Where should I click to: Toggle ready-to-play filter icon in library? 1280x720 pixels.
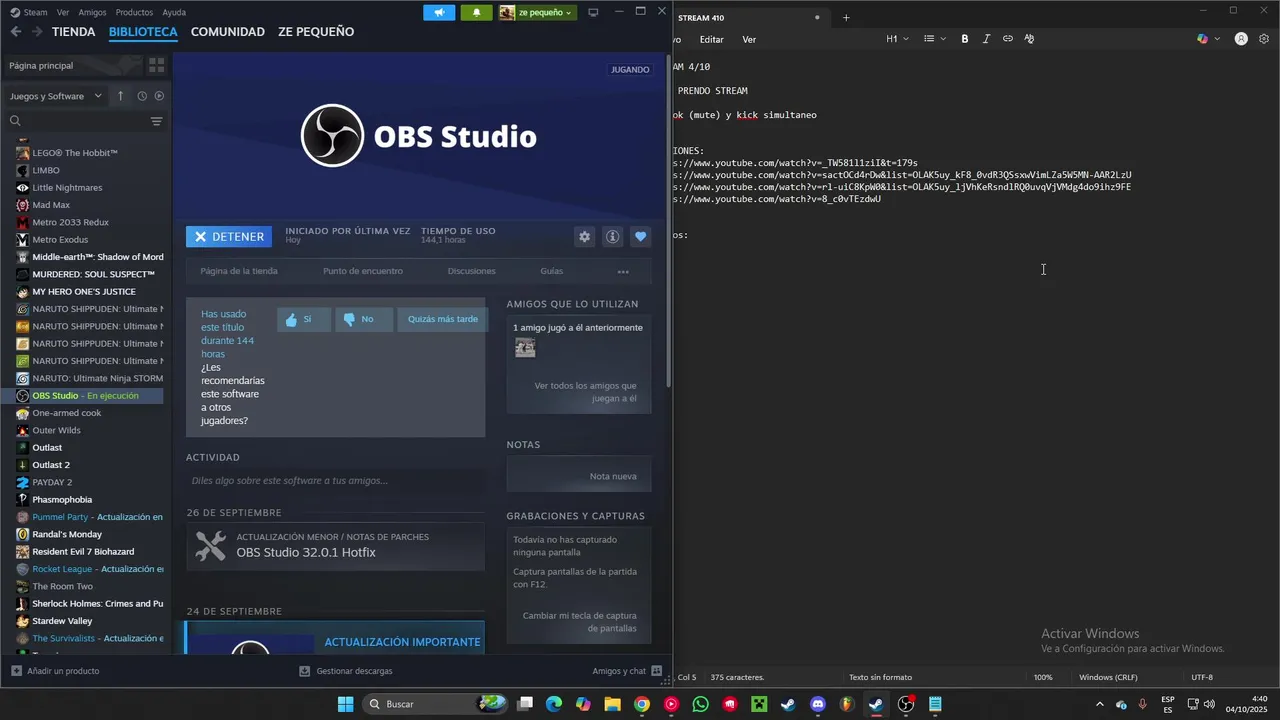(x=159, y=96)
